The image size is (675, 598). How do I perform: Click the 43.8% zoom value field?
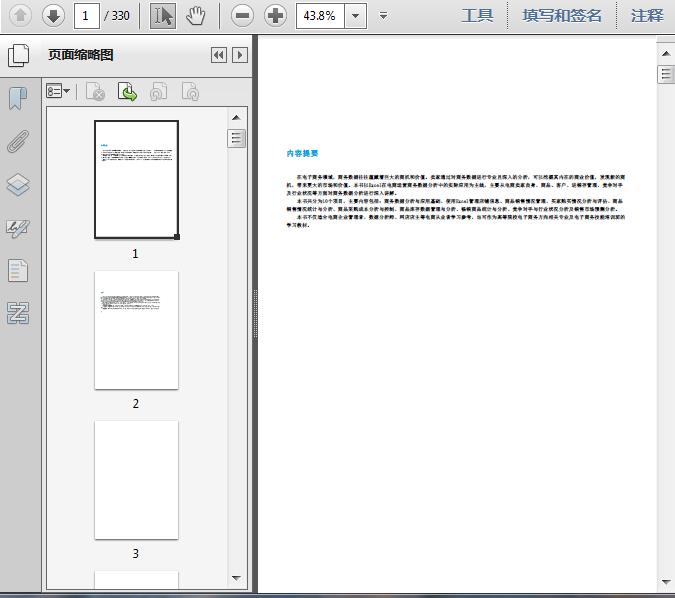coord(320,16)
